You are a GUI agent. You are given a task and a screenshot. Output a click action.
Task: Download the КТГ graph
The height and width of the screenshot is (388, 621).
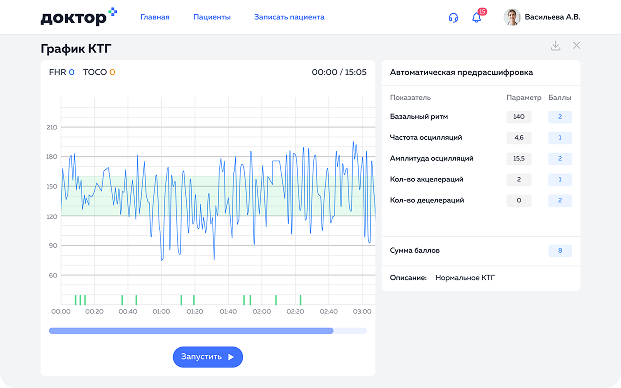click(x=555, y=46)
